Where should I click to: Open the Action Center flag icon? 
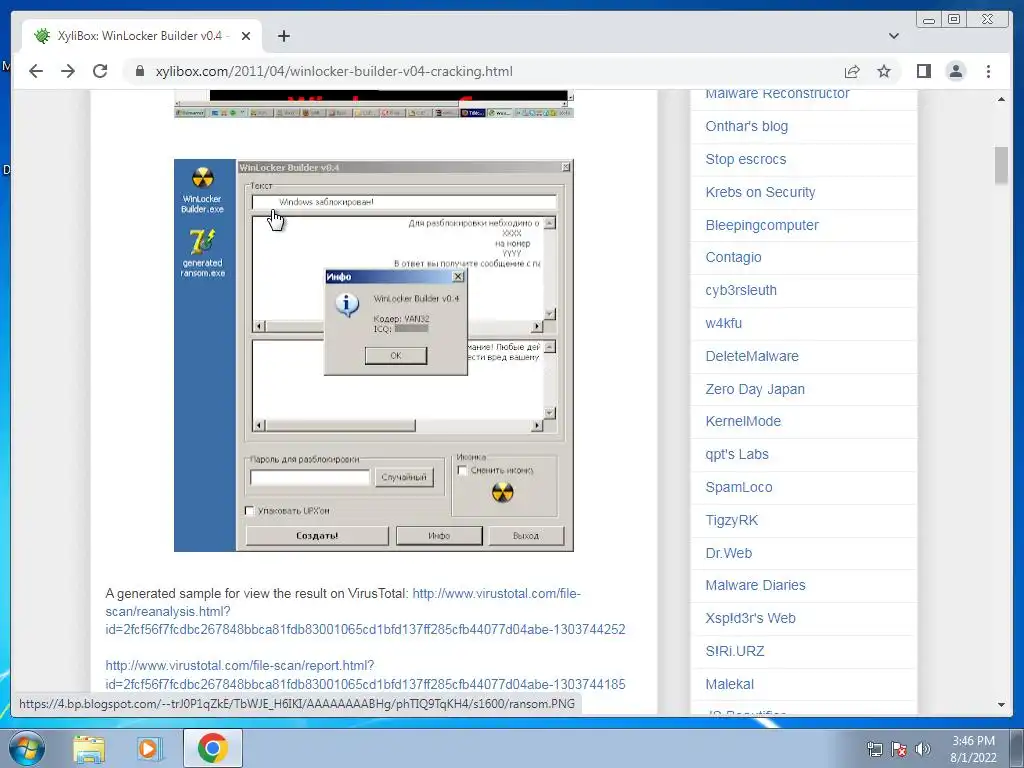coord(899,749)
